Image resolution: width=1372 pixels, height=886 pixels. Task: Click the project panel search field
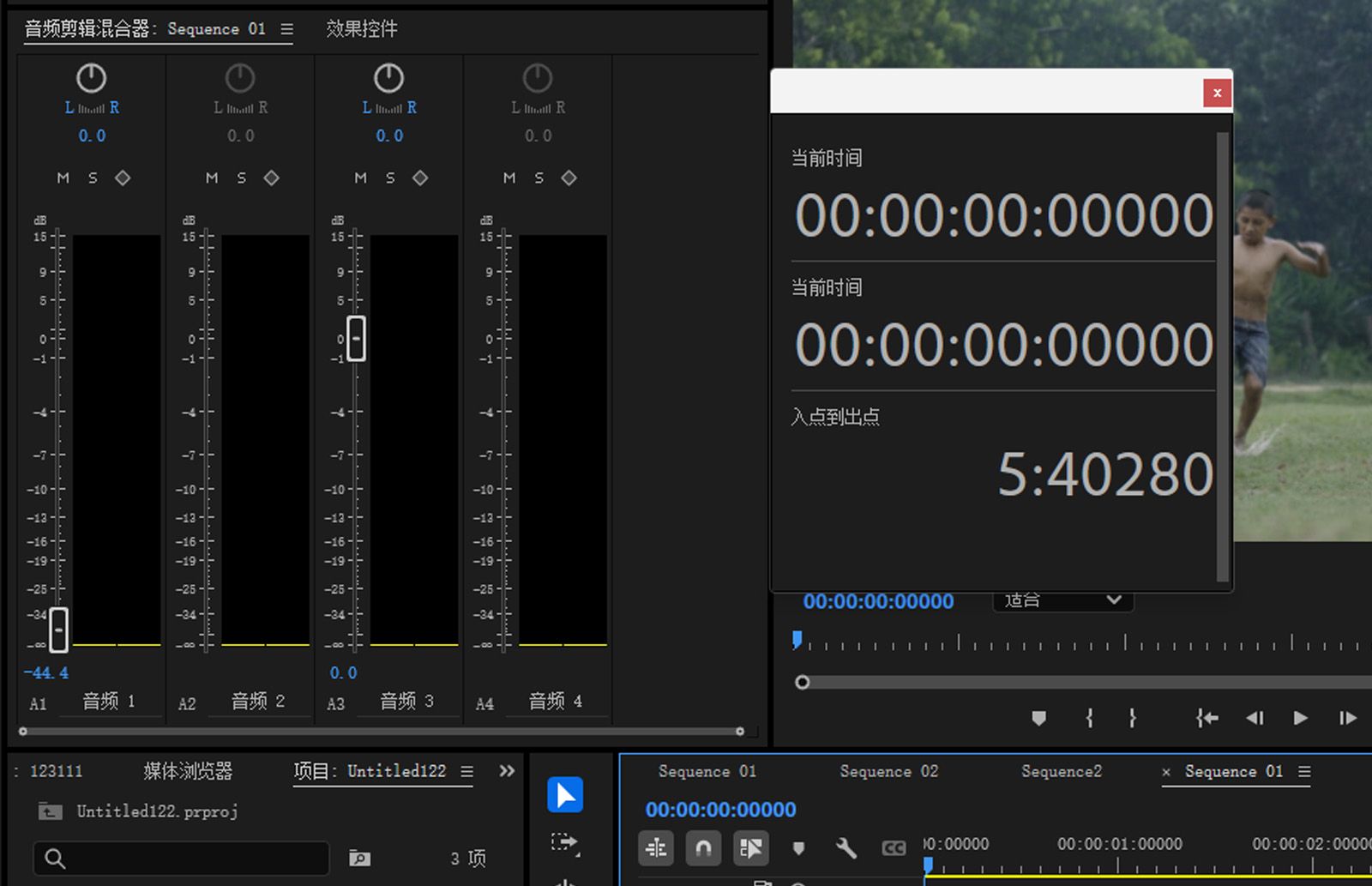click(181, 859)
